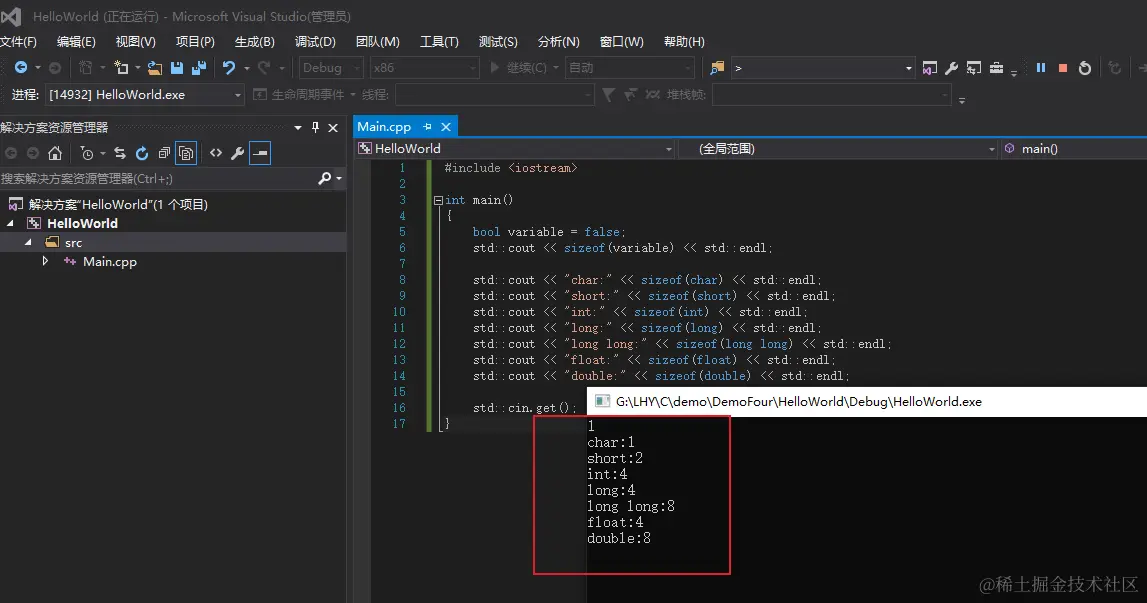Open pending changes filter clock icon

(x=87, y=153)
